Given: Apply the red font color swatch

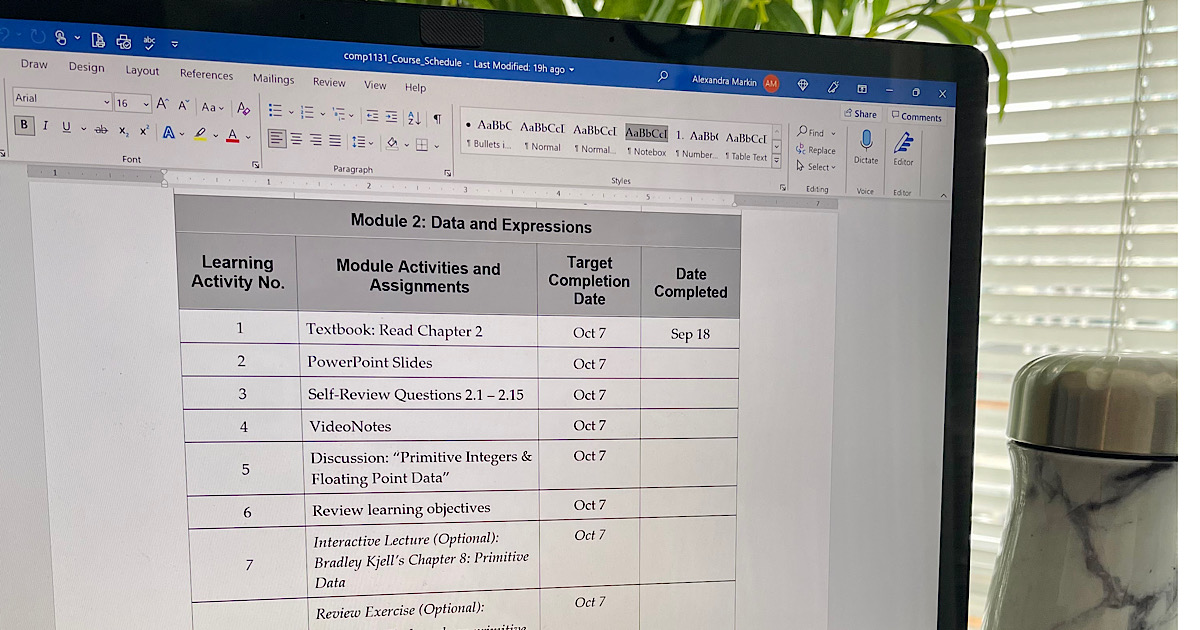Looking at the screenshot, I should 232,135.
